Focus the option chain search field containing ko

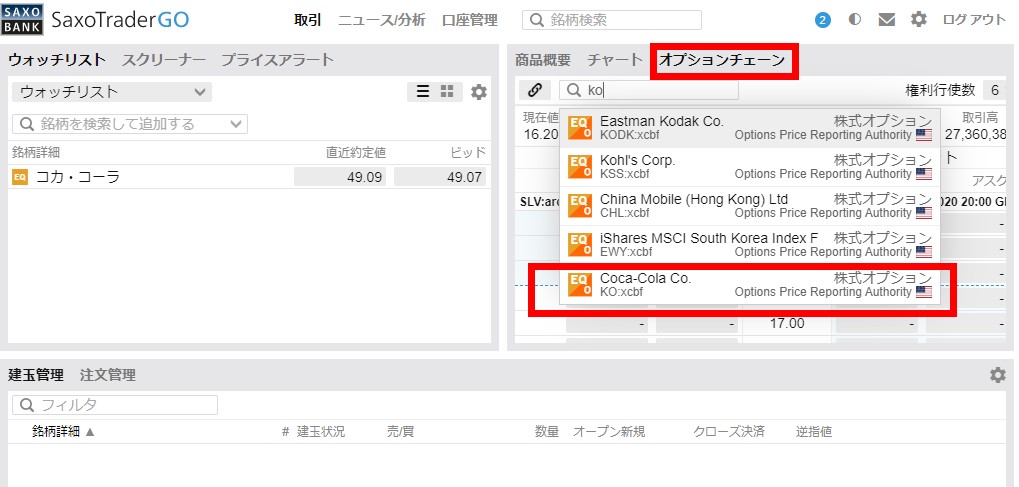point(649,90)
